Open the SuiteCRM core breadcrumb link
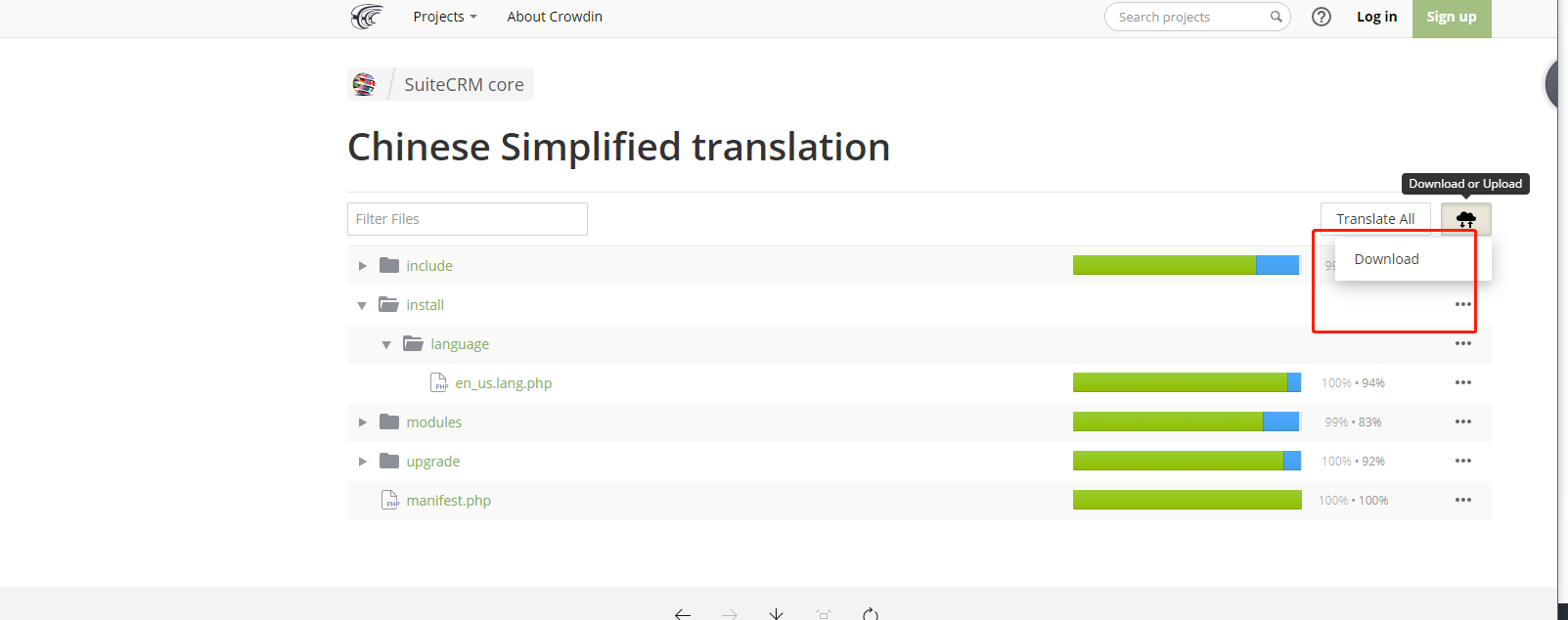 [463, 84]
